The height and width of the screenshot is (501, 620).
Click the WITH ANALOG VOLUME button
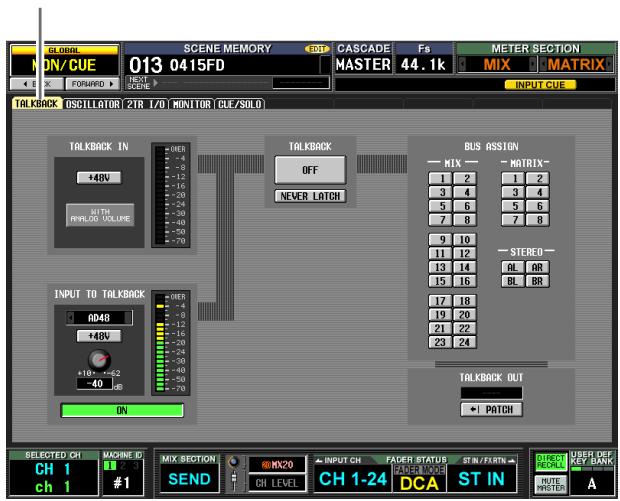(x=100, y=215)
